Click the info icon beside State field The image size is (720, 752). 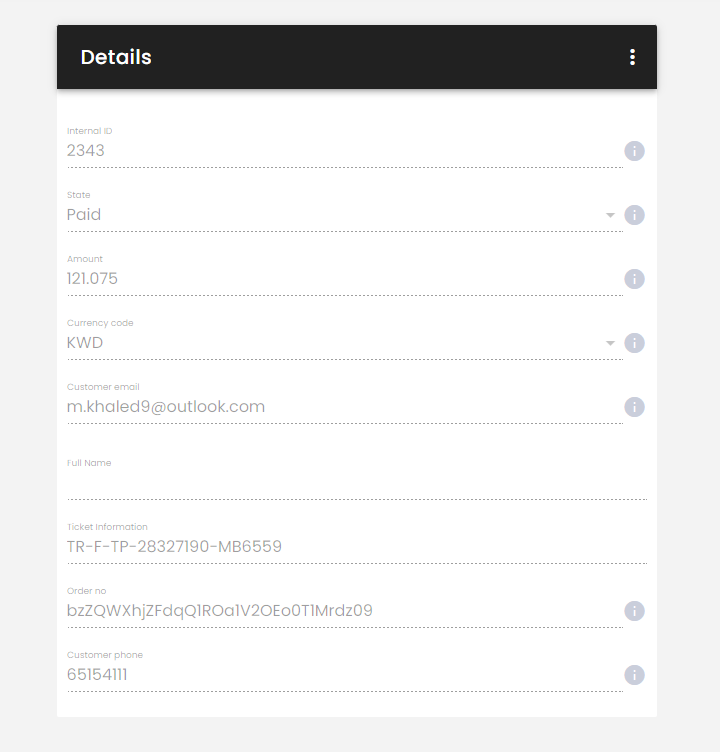pos(634,215)
